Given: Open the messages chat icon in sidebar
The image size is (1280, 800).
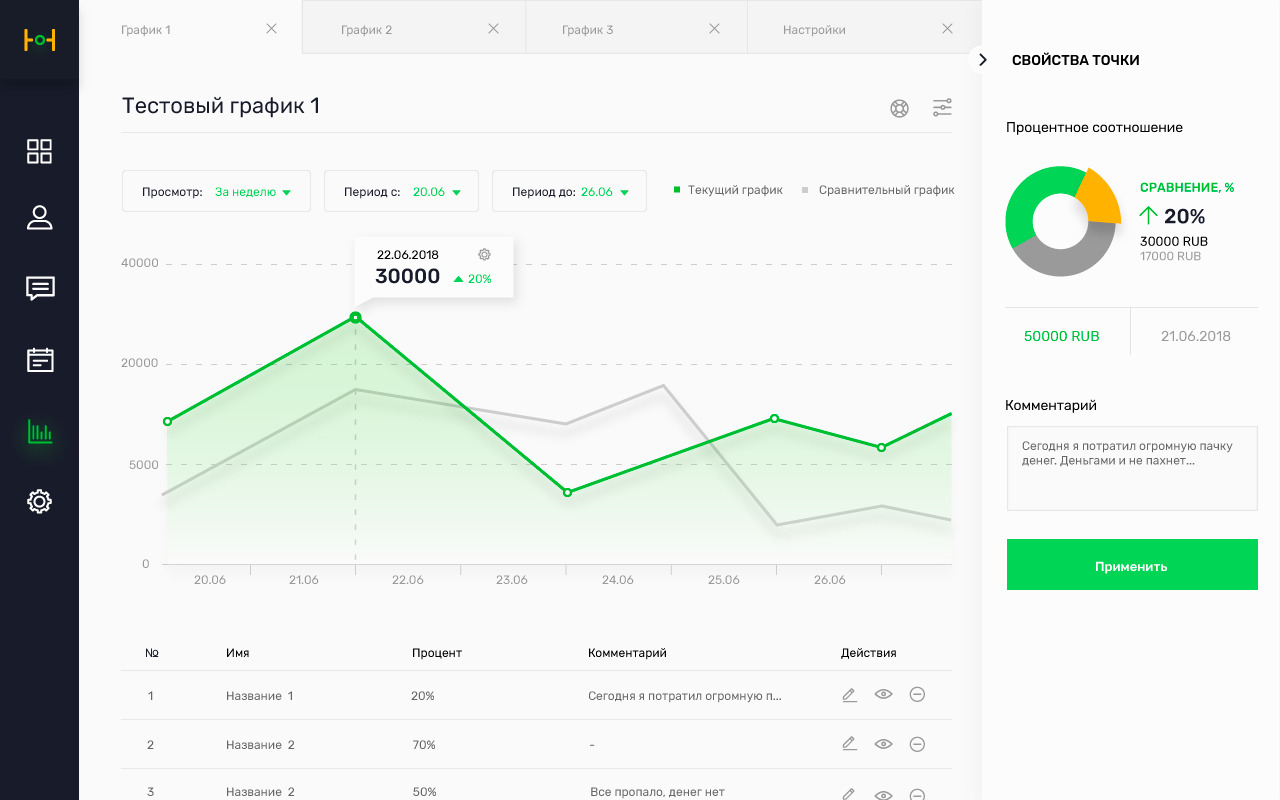Looking at the screenshot, I should pos(39,289).
